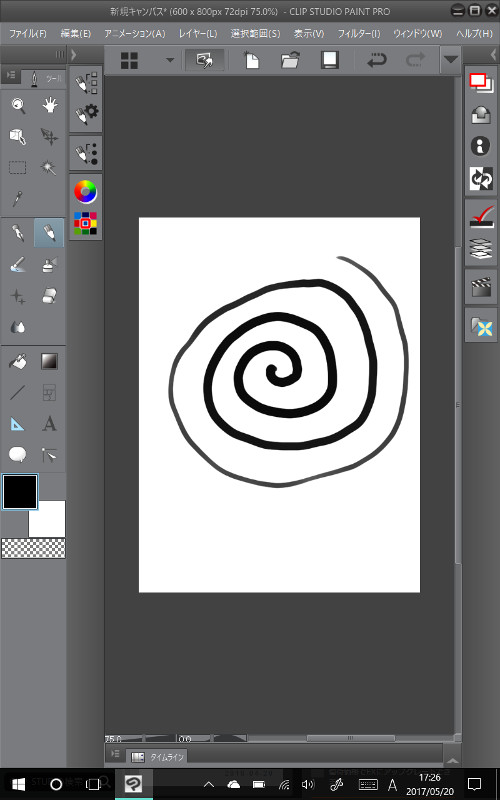Expand the left tool dock arrow
500x800 pixels.
[x=73, y=55]
